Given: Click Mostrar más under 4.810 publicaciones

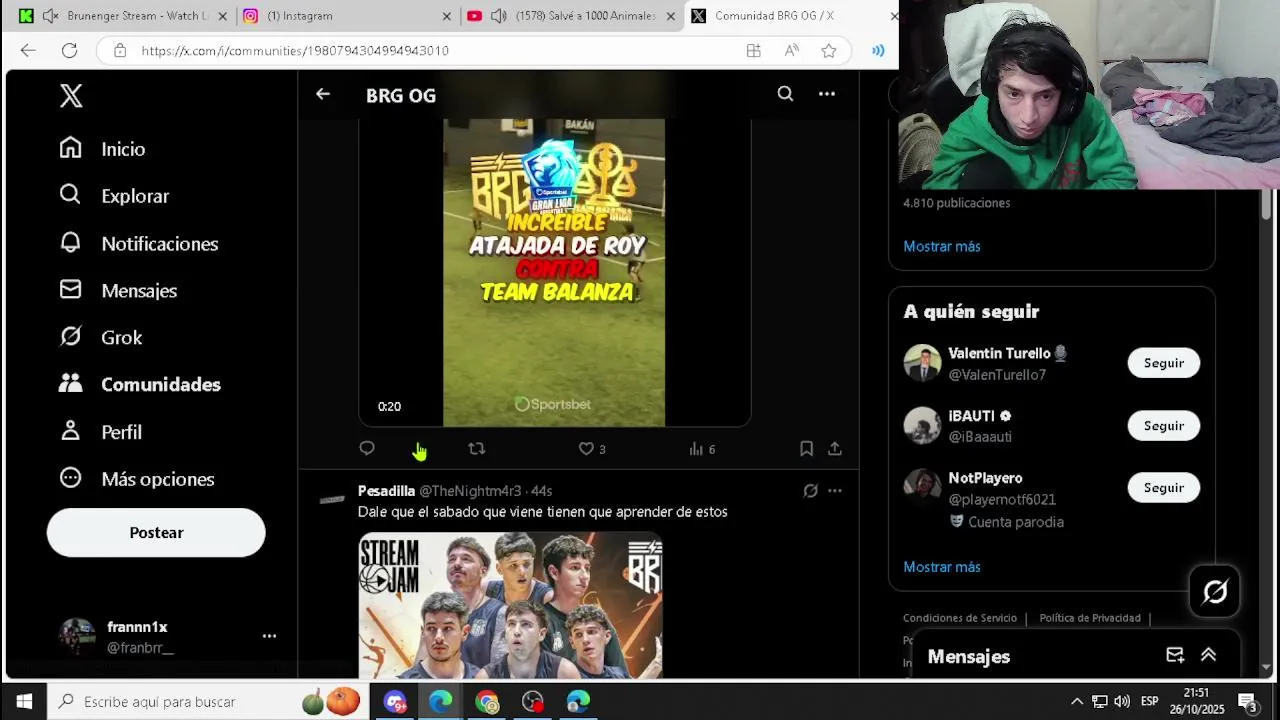Looking at the screenshot, I should (x=942, y=246).
